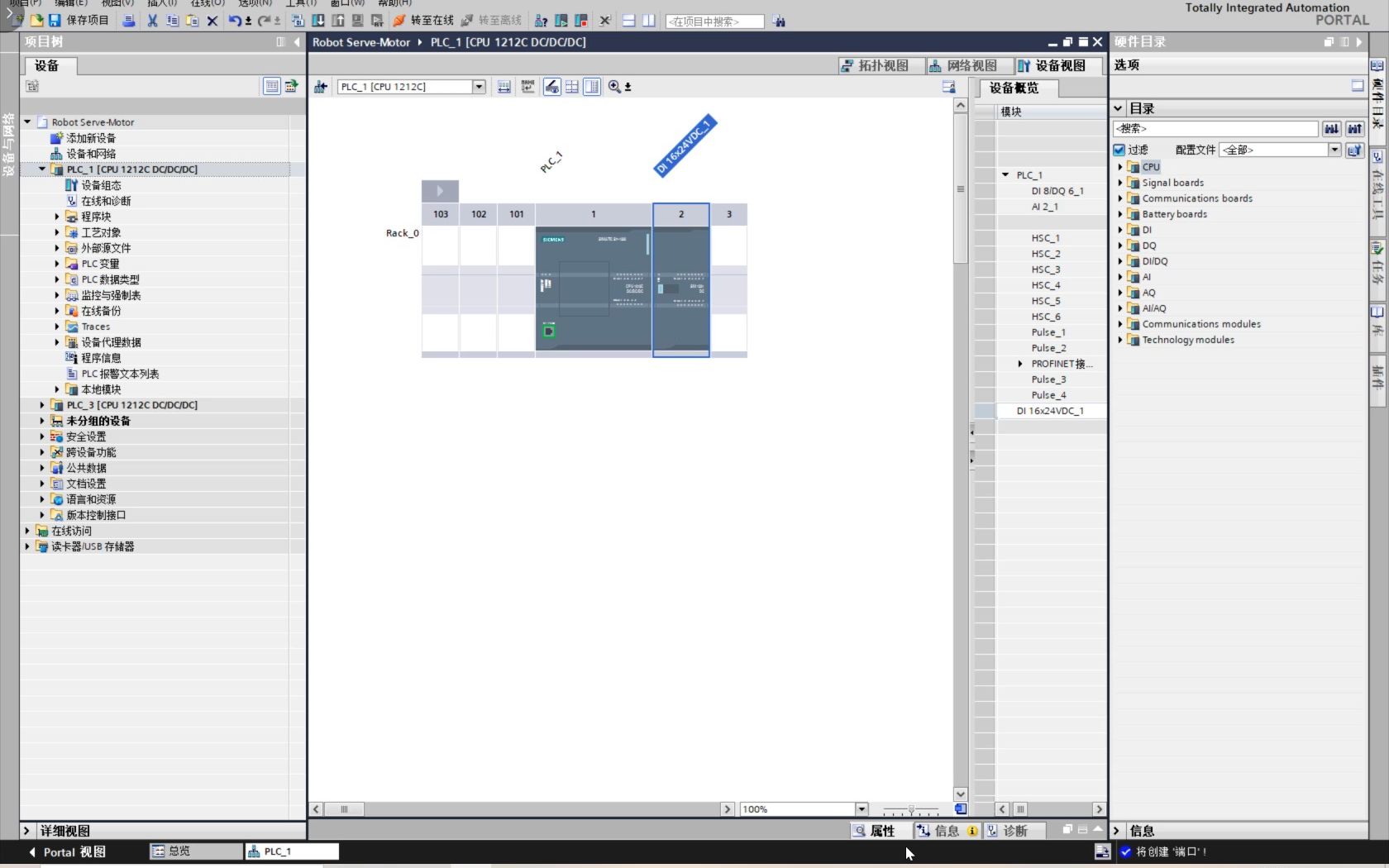1389x868 pixels.
Task: Open the PLC_1 [CPU 1212C] device dropdown
Action: [479, 87]
